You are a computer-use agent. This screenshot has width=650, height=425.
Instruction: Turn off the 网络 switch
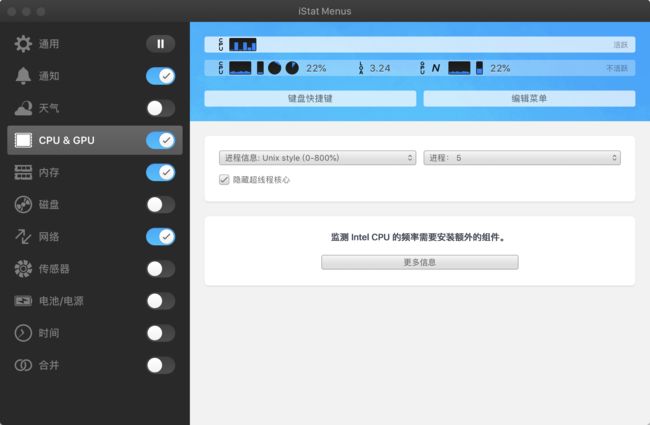click(160, 237)
